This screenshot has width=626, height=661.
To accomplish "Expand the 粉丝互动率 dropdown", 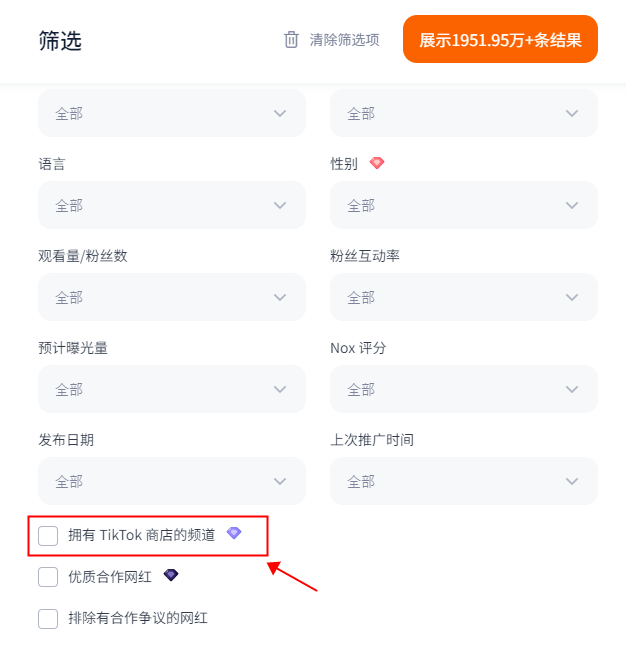I will (x=463, y=297).
